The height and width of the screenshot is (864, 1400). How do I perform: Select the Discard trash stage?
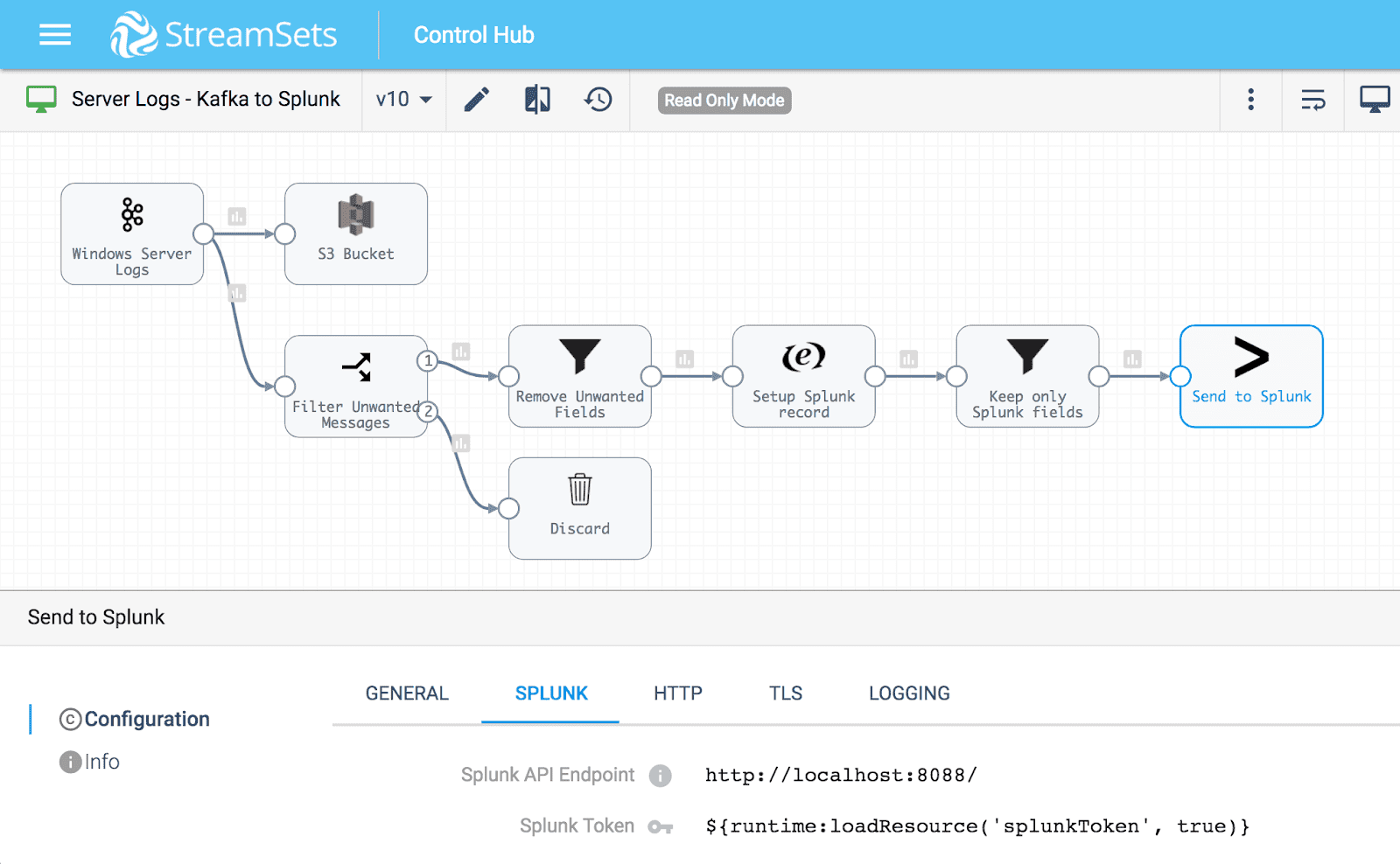click(579, 507)
